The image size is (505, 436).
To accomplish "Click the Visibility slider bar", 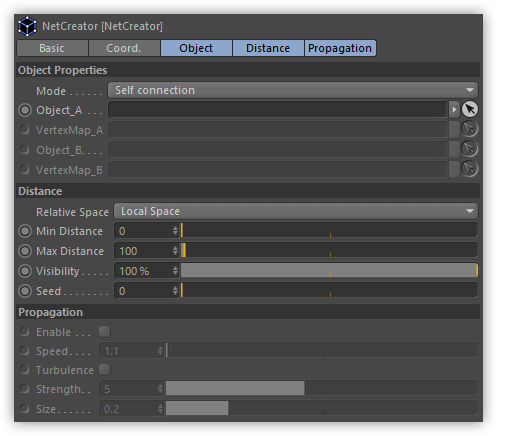I will click(329, 271).
